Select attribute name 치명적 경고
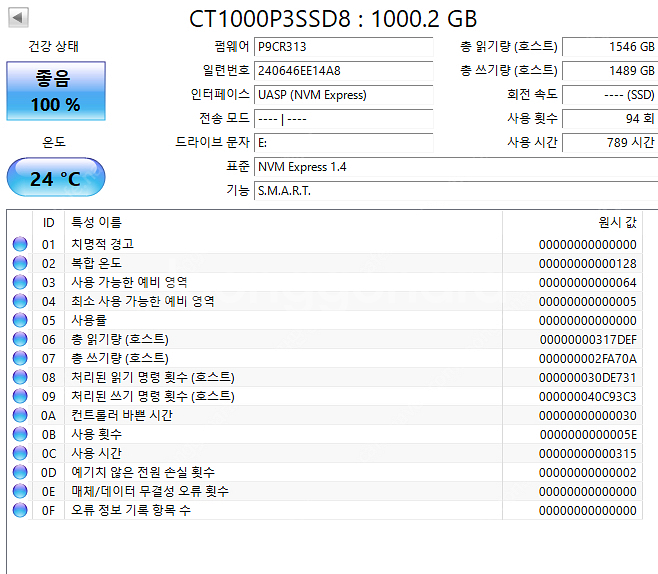Viewport: 658px width, 574px height. 102,244
